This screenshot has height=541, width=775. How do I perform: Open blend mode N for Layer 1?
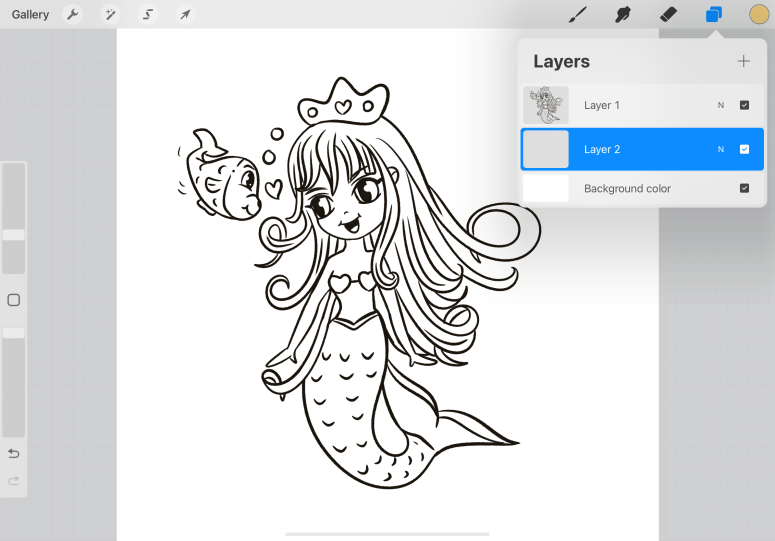click(720, 105)
